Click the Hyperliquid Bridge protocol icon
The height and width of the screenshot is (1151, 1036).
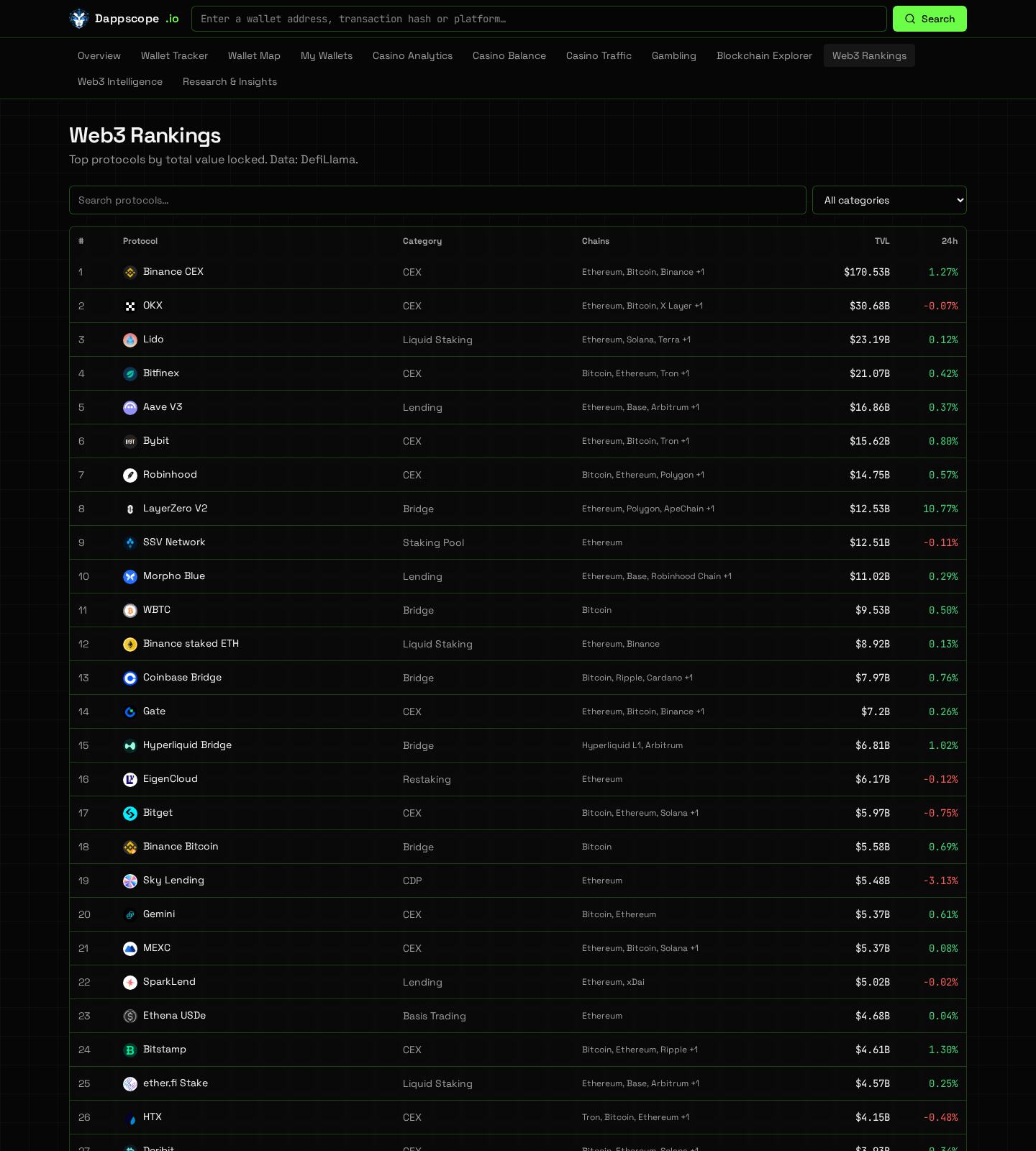[130, 746]
